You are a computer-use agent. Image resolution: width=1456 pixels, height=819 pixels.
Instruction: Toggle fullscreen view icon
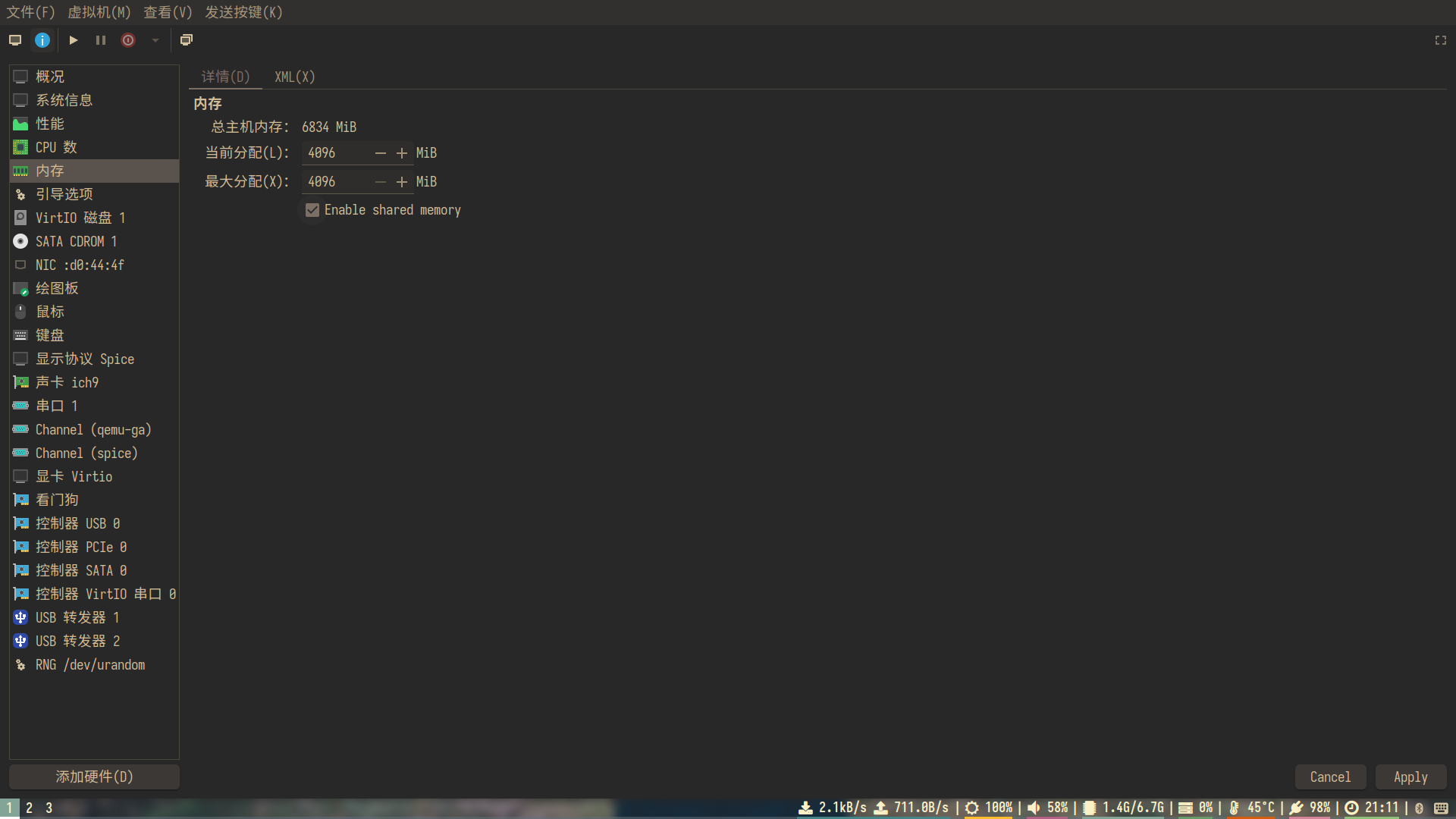tap(1440, 40)
